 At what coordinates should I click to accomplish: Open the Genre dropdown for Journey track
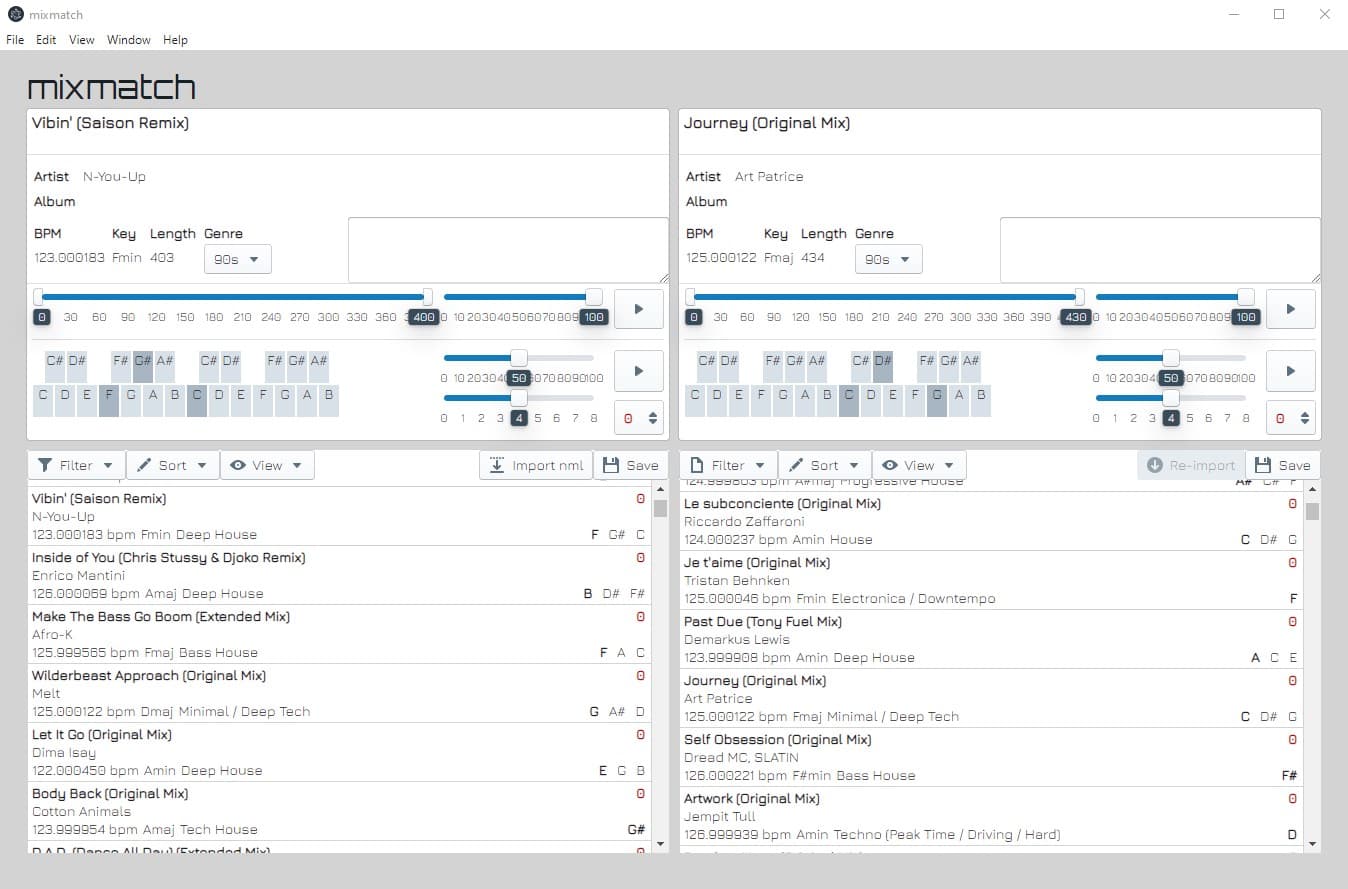click(888, 259)
